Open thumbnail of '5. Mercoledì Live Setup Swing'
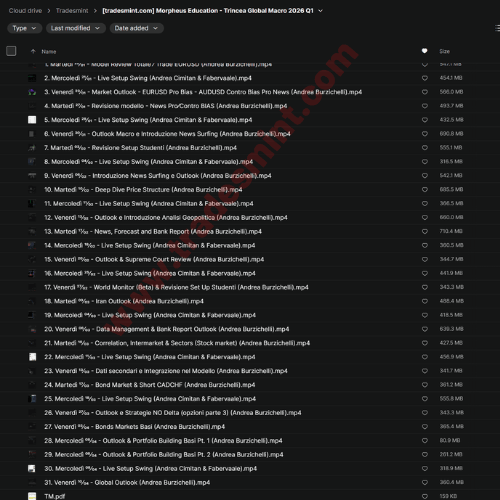This screenshot has width=500, height=500. (32, 120)
